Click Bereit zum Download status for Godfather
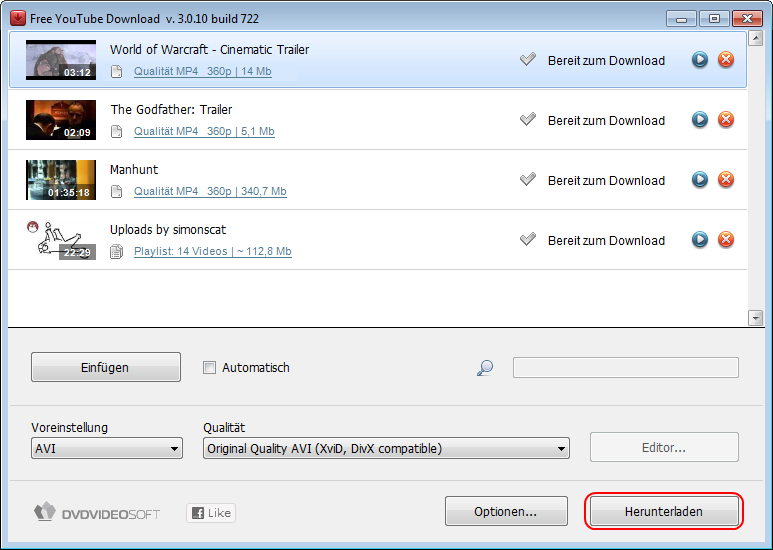773x550 pixels. pos(606,121)
